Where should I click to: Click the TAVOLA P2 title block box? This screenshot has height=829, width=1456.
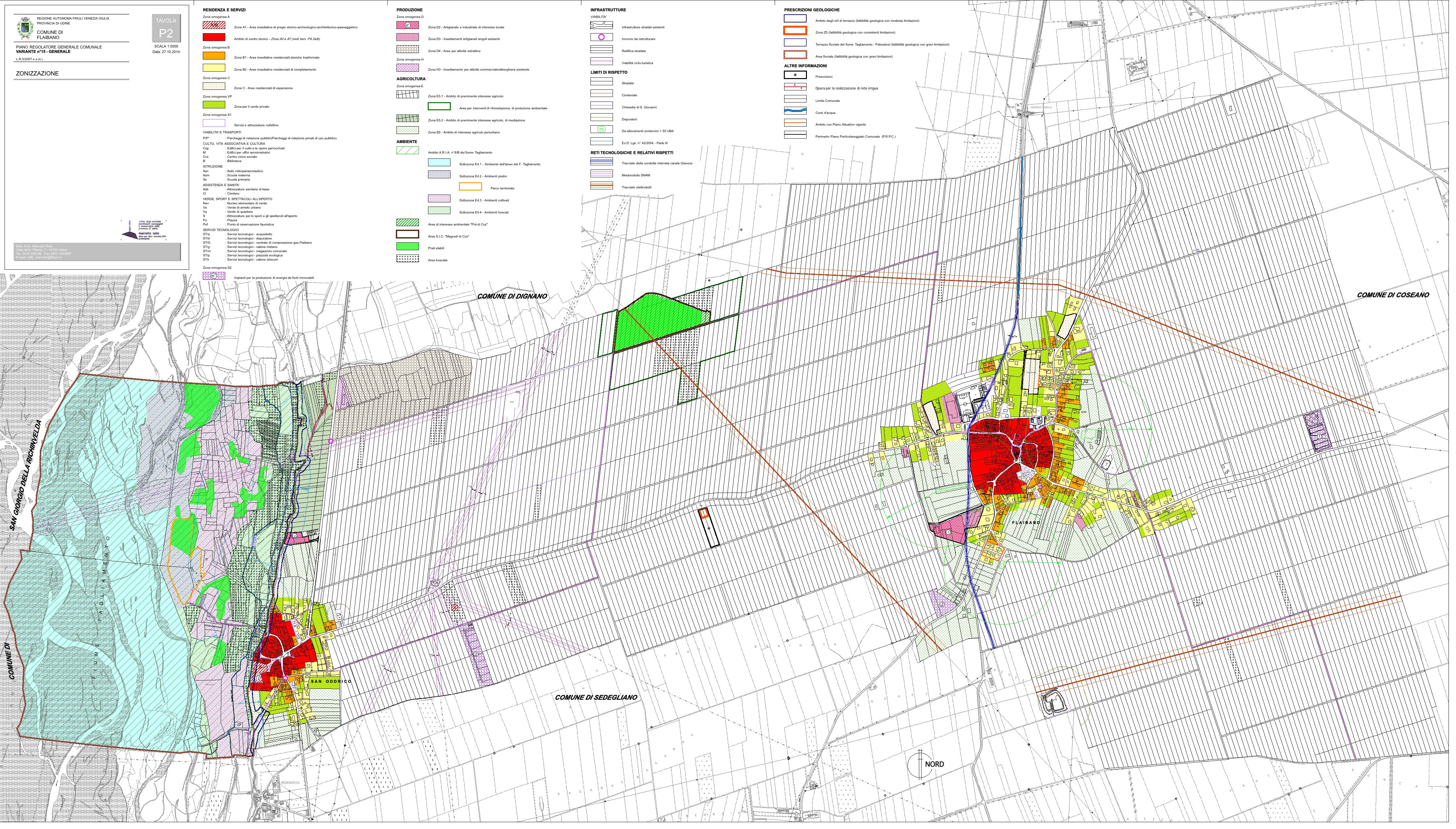tap(166, 27)
